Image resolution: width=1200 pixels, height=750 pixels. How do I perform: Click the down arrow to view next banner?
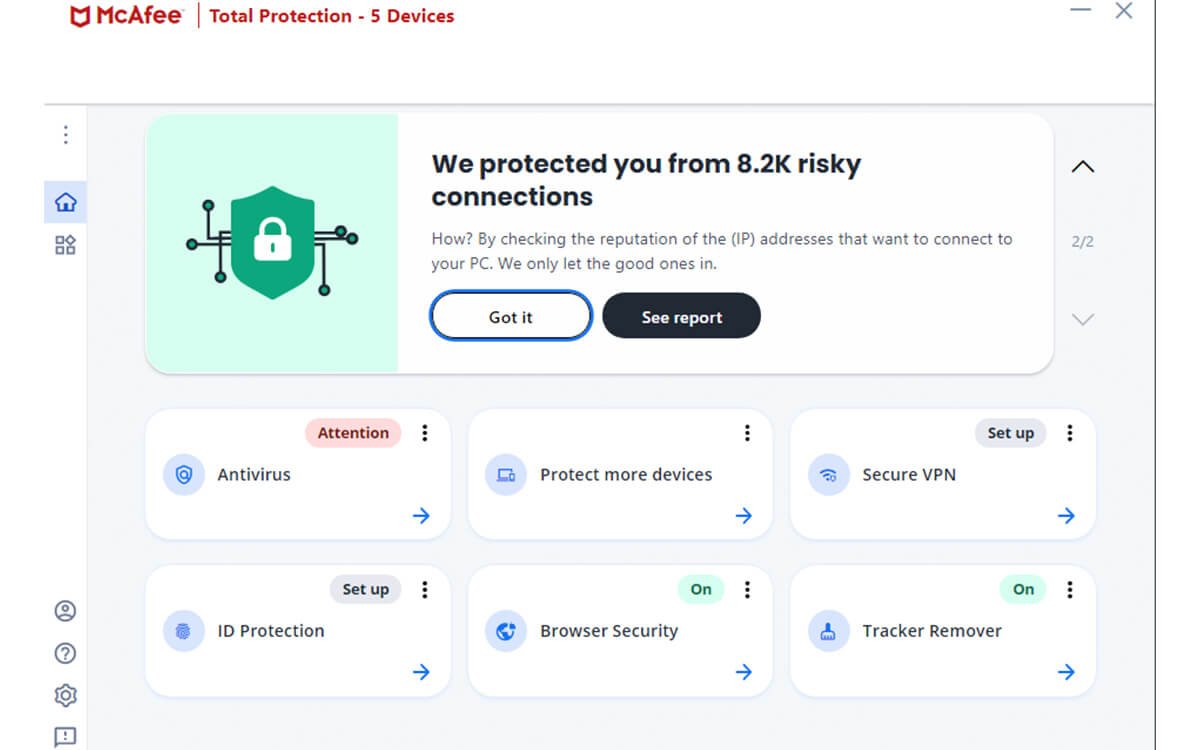1083,319
